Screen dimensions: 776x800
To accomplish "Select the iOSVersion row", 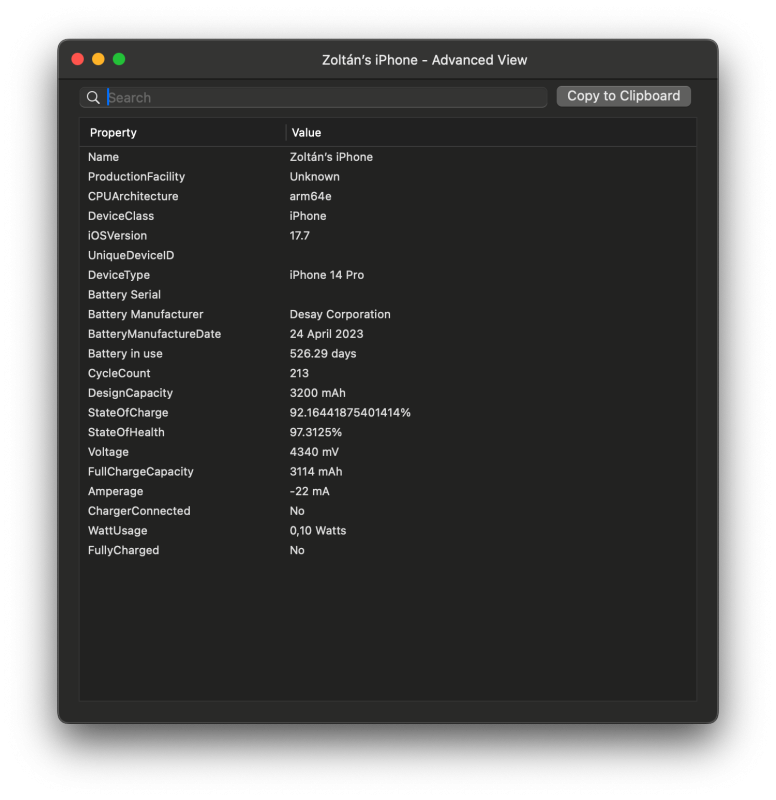I will tap(388, 236).
